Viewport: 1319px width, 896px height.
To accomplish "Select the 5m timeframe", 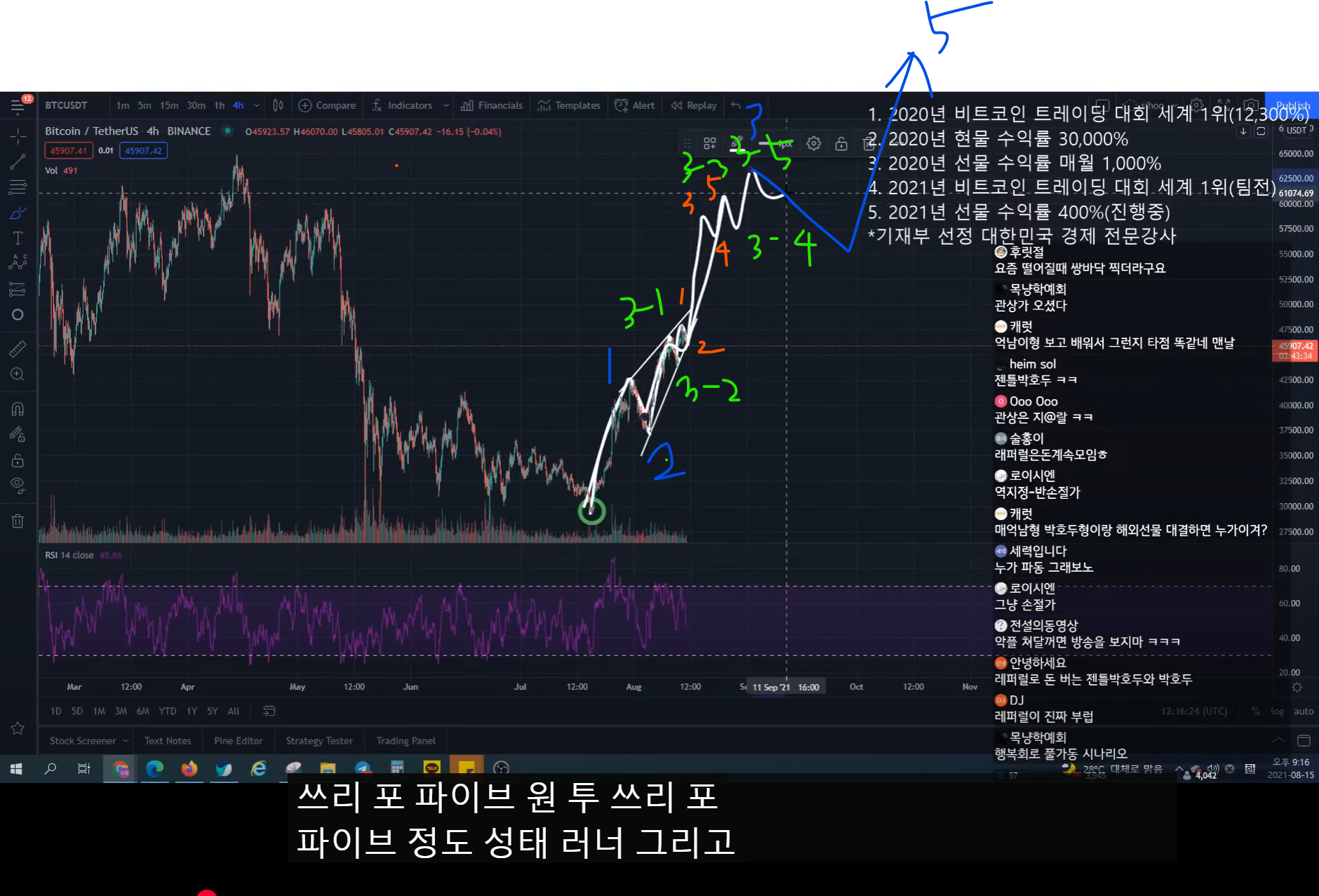I will (145, 105).
